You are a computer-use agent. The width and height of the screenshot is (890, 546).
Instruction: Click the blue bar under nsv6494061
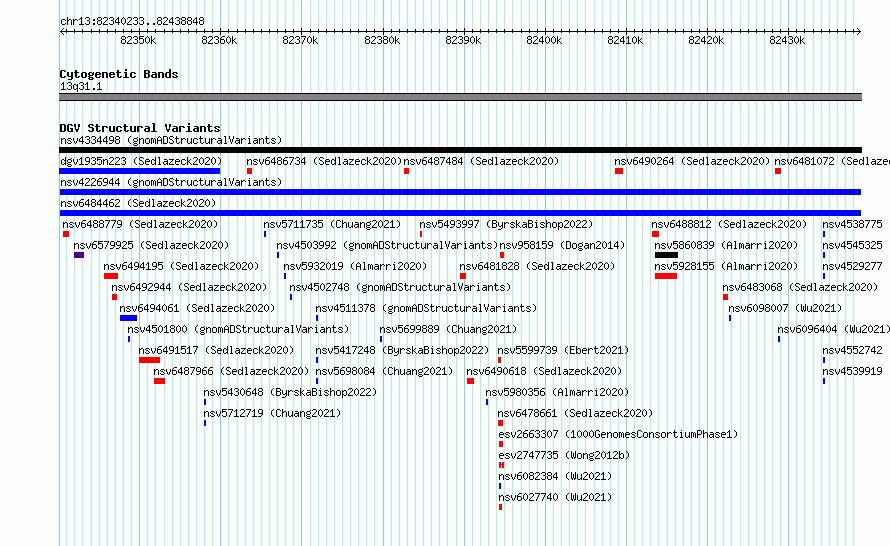pyautogui.click(x=128, y=318)
